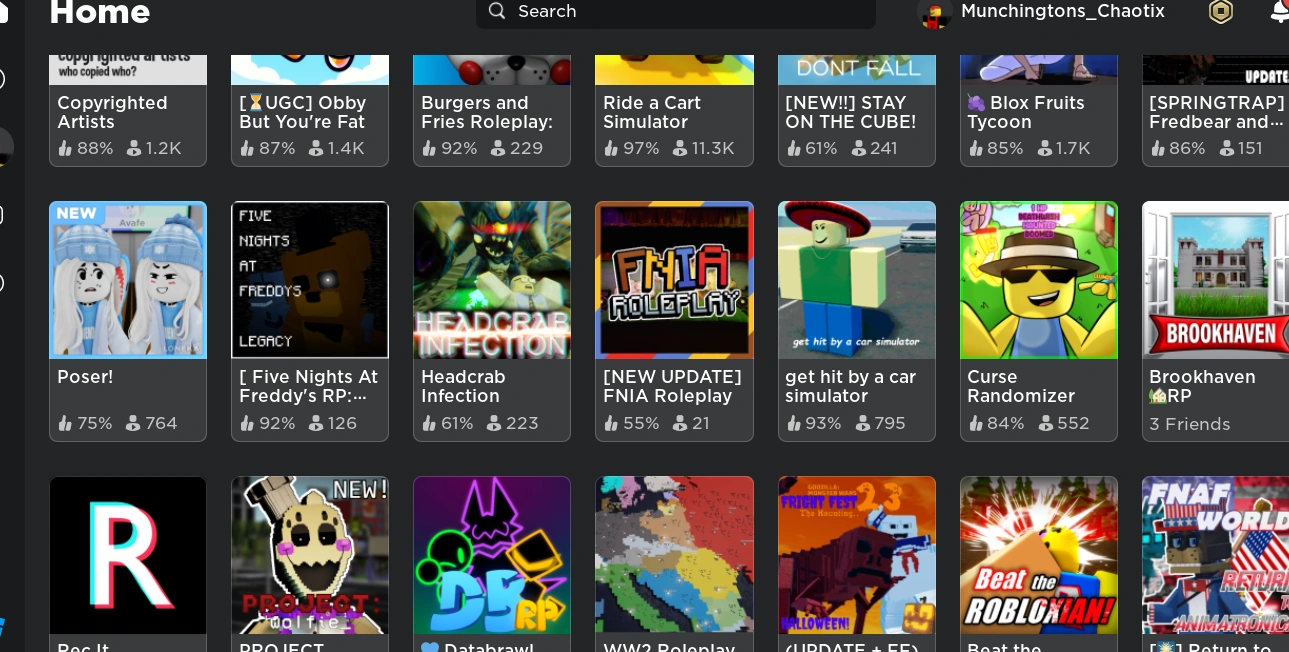Click the thumbs-up rating icon on Headcrab Infection
The width and height of the screenshot is (1289, 652).
[x=431, y=423]
